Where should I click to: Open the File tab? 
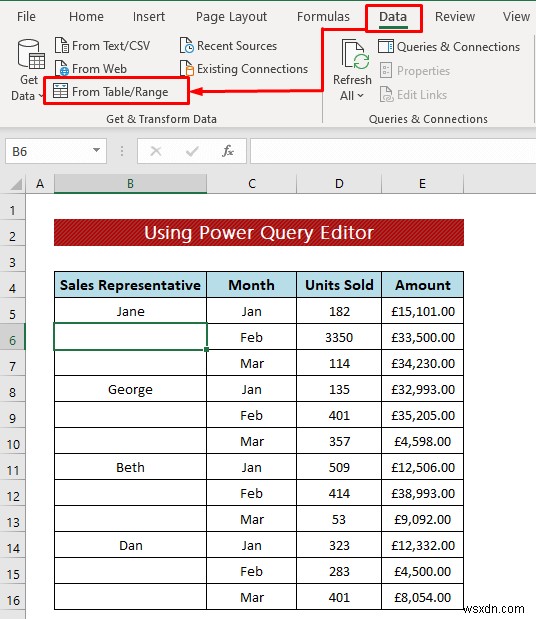pyautogui.click(x=26, y=17)
